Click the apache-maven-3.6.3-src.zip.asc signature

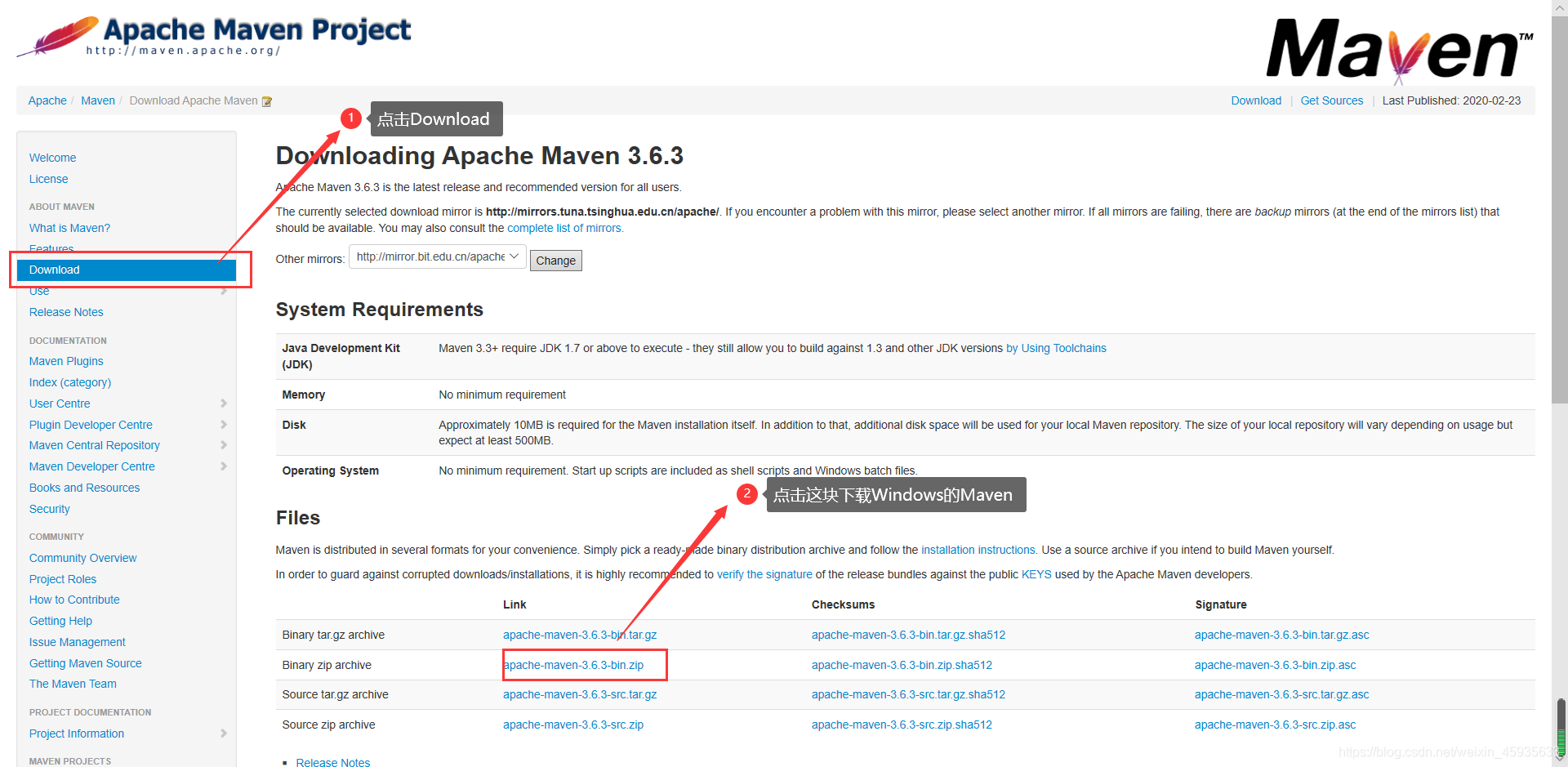(x=1275, y=724)
